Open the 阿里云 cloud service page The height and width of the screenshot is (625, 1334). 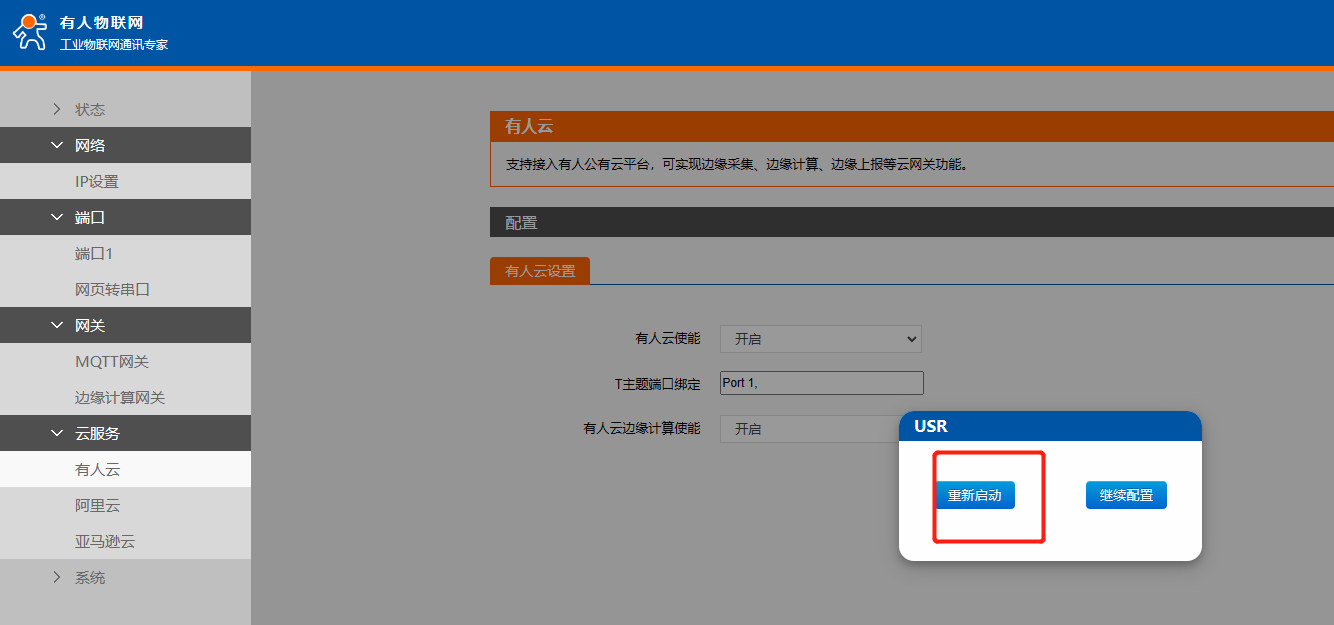[97, 505]
